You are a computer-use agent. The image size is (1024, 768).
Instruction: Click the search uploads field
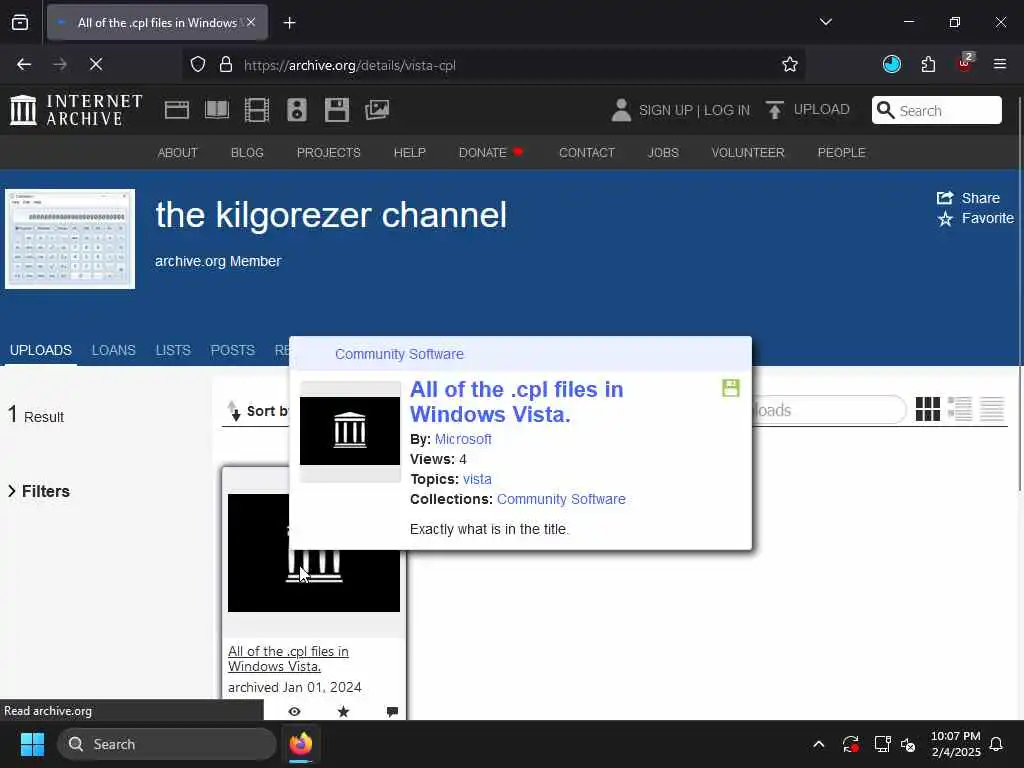[x=829, y=410]
